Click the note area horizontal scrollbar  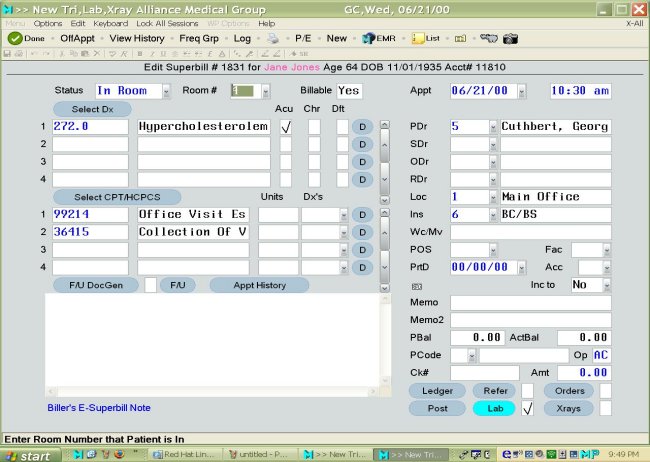(211, 391)
